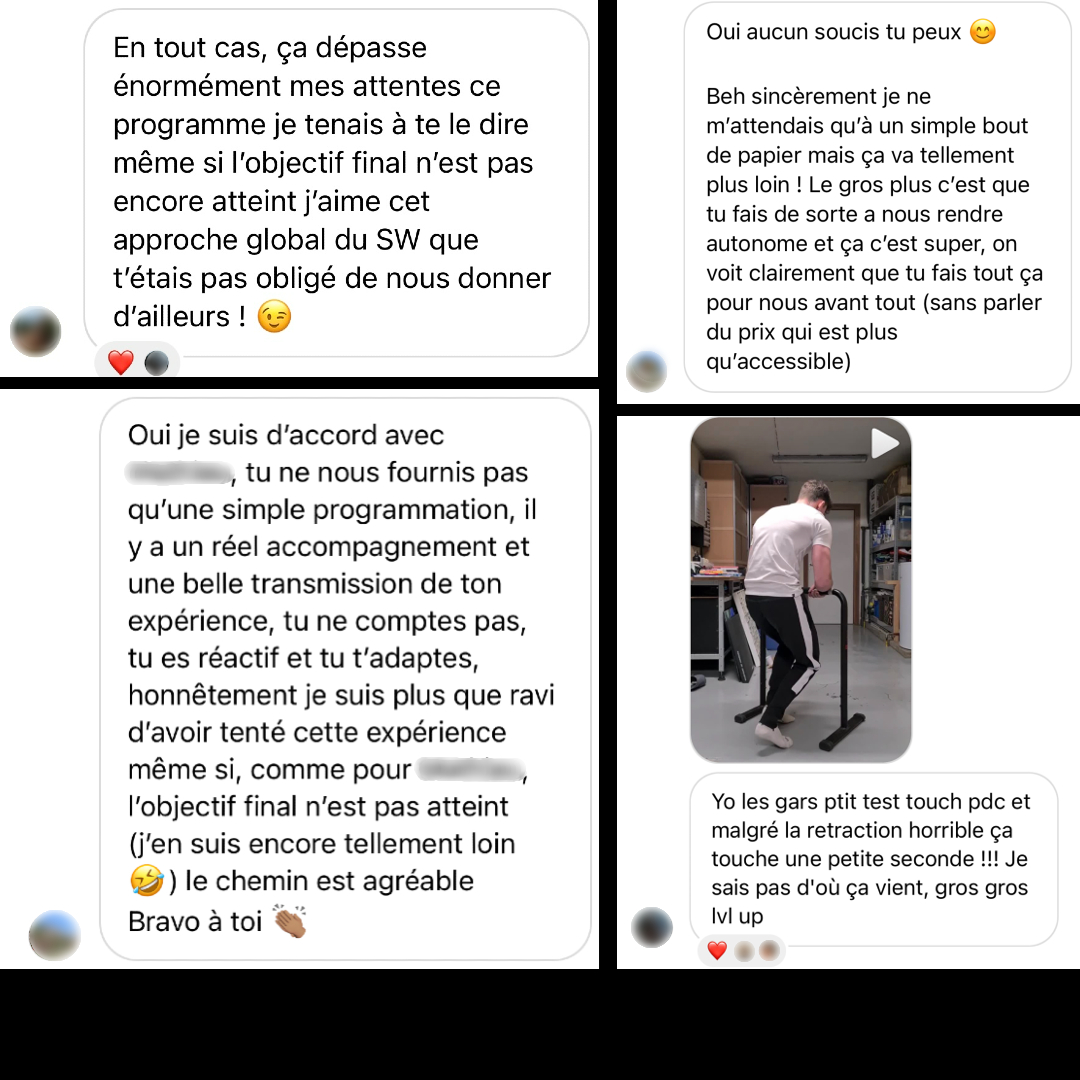Viewport: 1080px width, 1080px height.
Task: Select the 'En tout cas, ça dépasse' message bubble
Action: 337,183
